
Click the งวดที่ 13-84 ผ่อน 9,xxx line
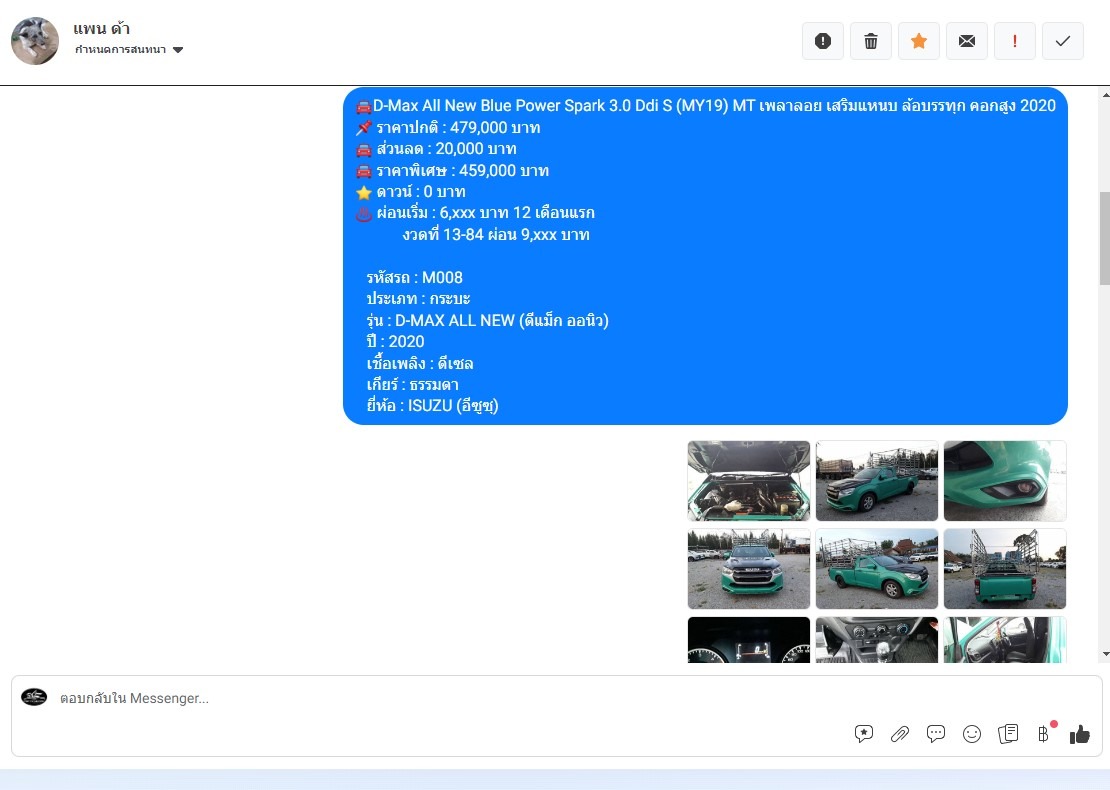(496, 235)
